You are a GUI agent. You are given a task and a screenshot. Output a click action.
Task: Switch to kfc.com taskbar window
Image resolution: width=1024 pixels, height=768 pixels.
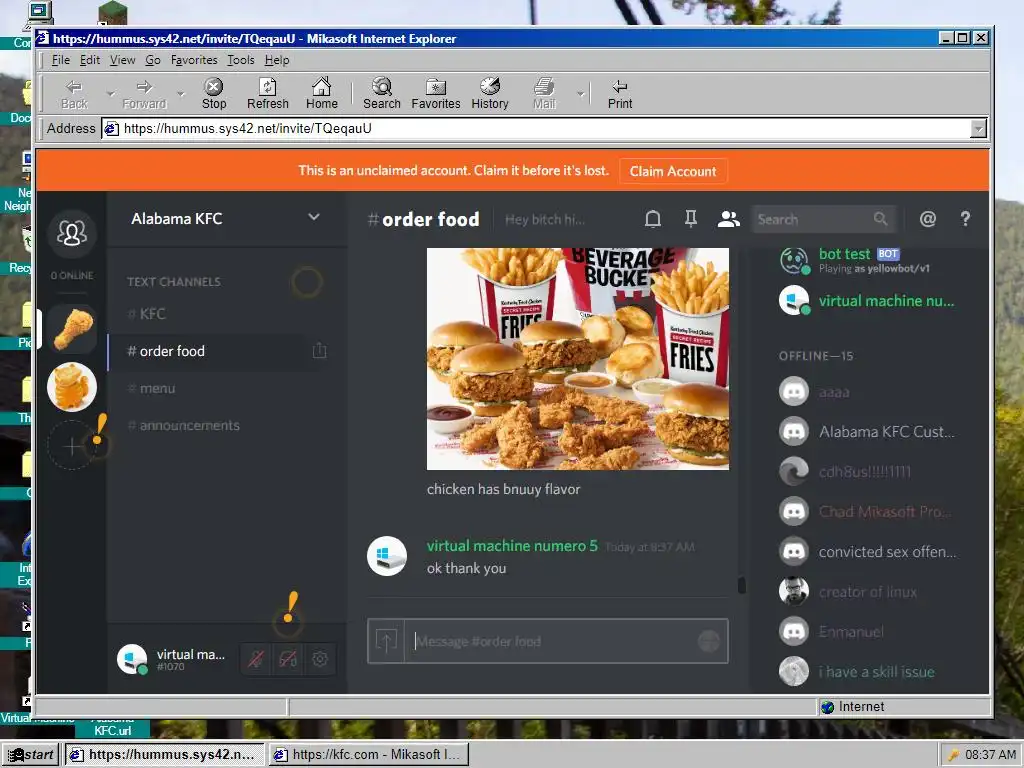(368, 754)
